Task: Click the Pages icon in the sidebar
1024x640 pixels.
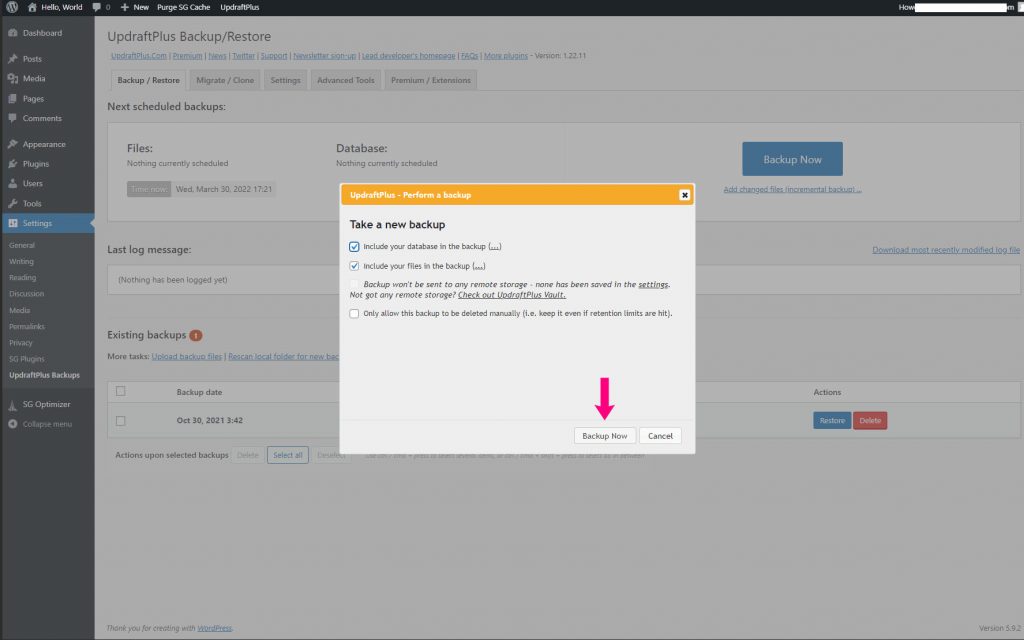Action: [12, 99]
